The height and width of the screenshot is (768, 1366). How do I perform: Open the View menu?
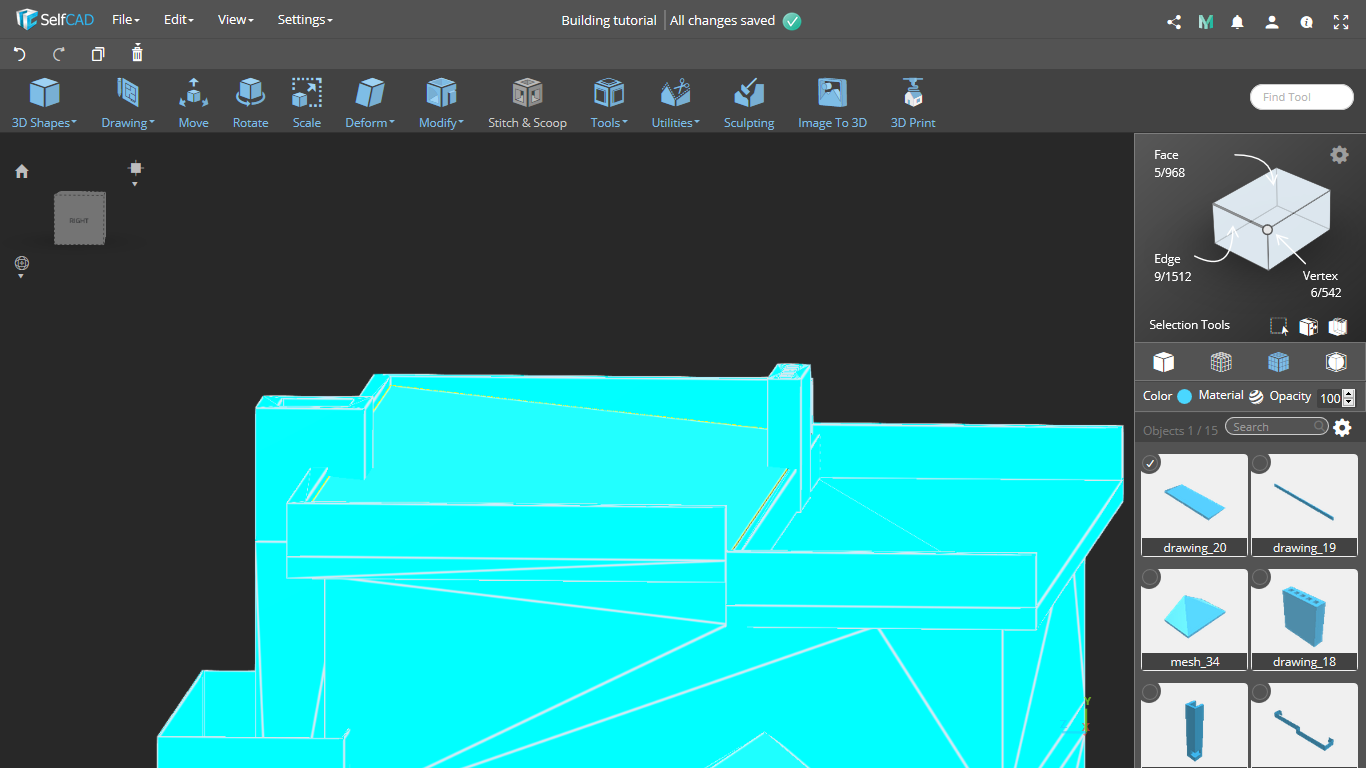[235, 20]
